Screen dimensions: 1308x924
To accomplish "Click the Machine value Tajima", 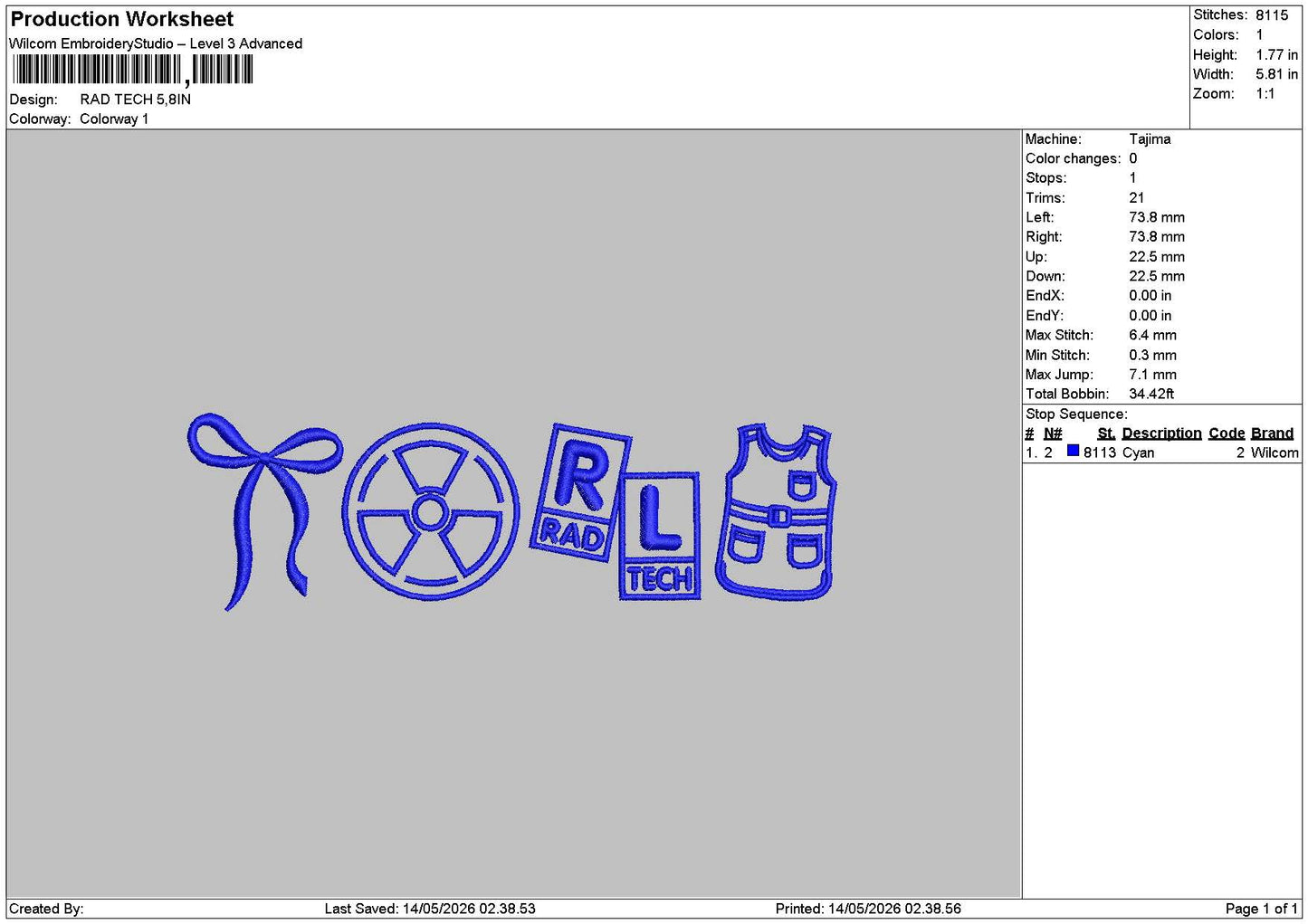I will coord(1150,138).
